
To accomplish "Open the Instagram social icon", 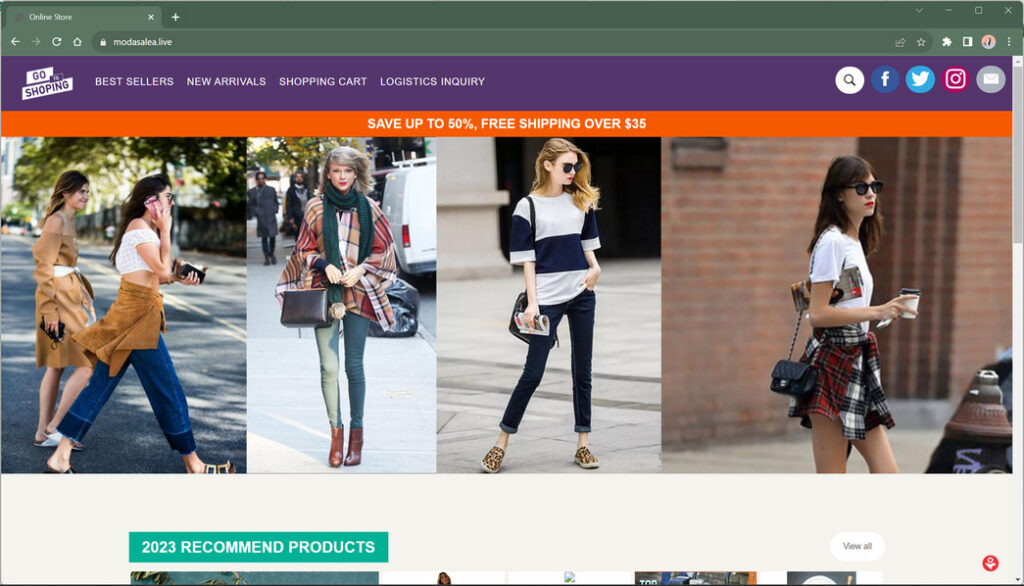I will point(955,80).
